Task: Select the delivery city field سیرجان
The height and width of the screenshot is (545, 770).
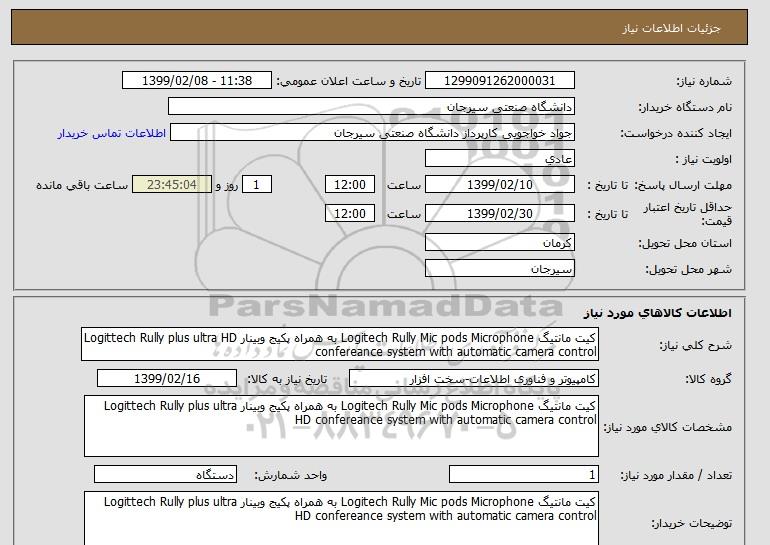Action: click(499, 269)
